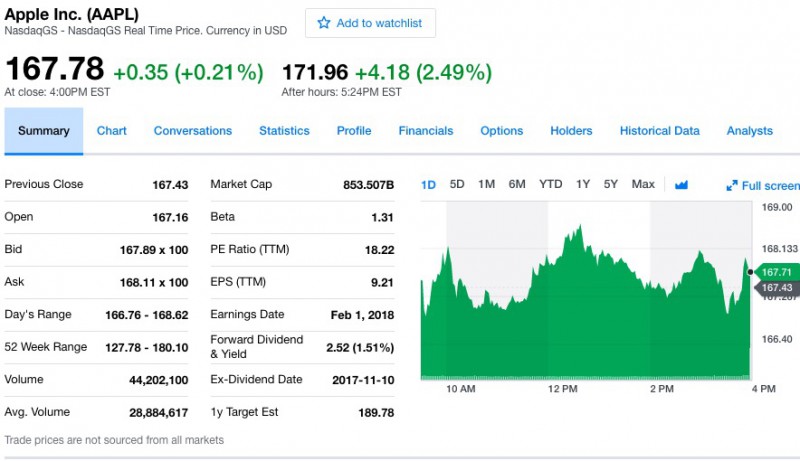
Task: Select the 1D chart range
Action: coord(429,185)
